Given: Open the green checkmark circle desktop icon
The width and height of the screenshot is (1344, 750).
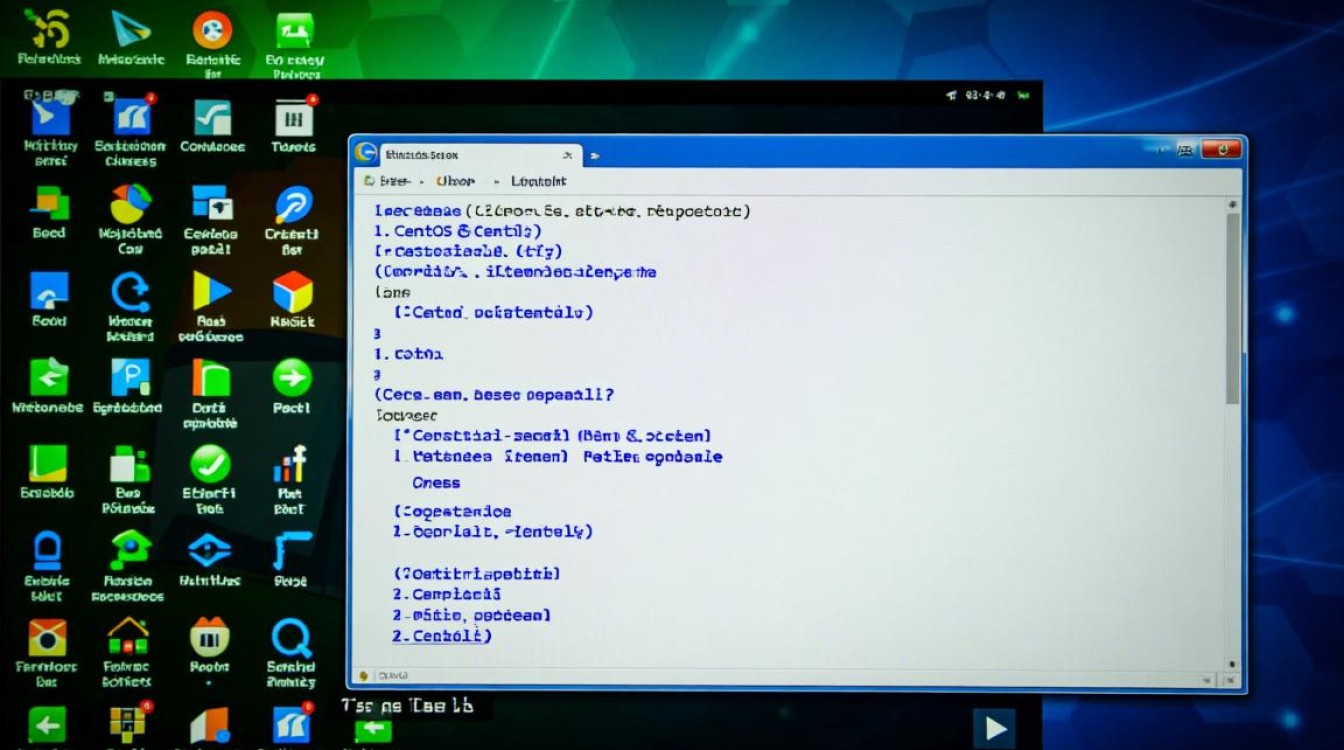Looking at the screenshot, I should coord(210,464).
